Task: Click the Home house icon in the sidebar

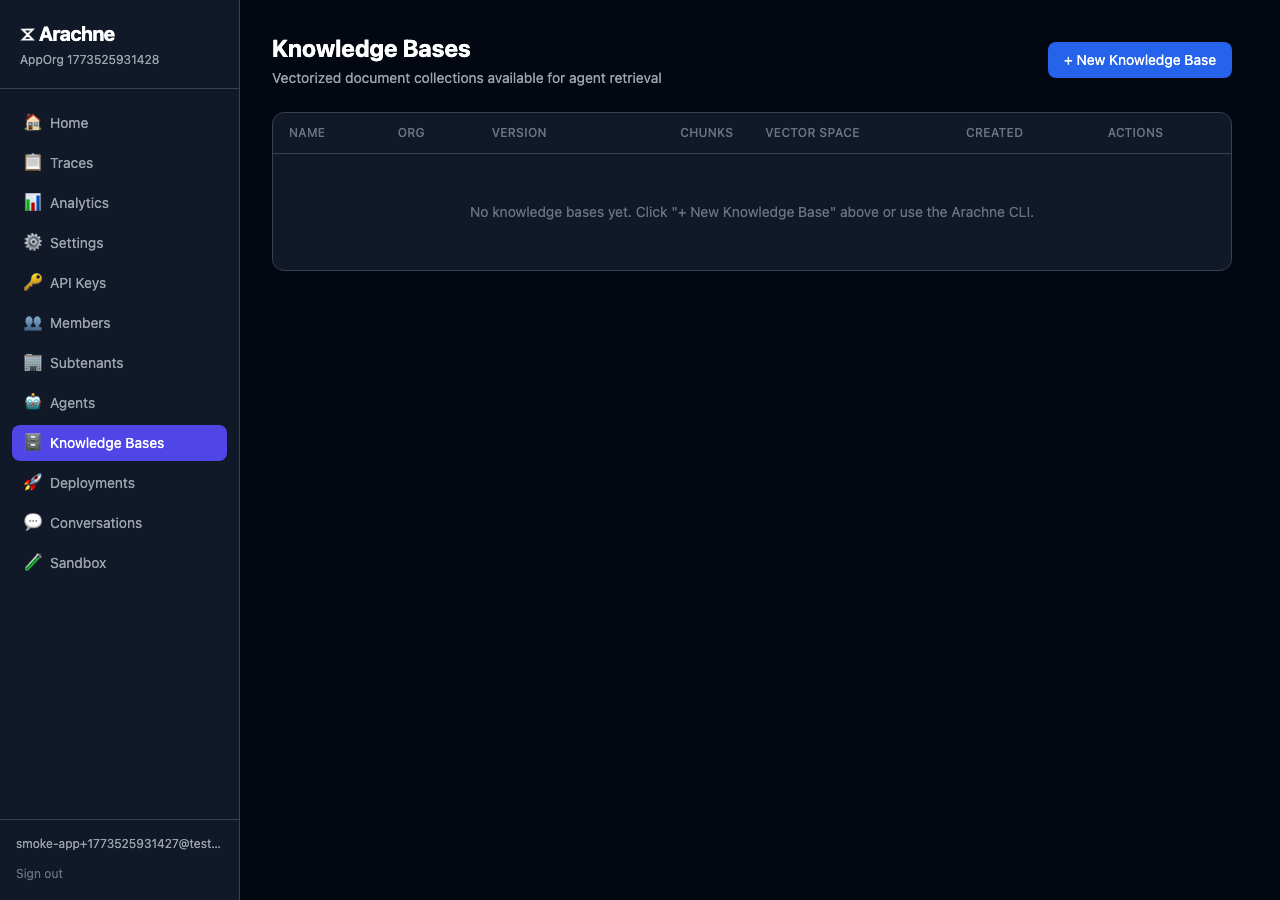Action: coord(31,122)
